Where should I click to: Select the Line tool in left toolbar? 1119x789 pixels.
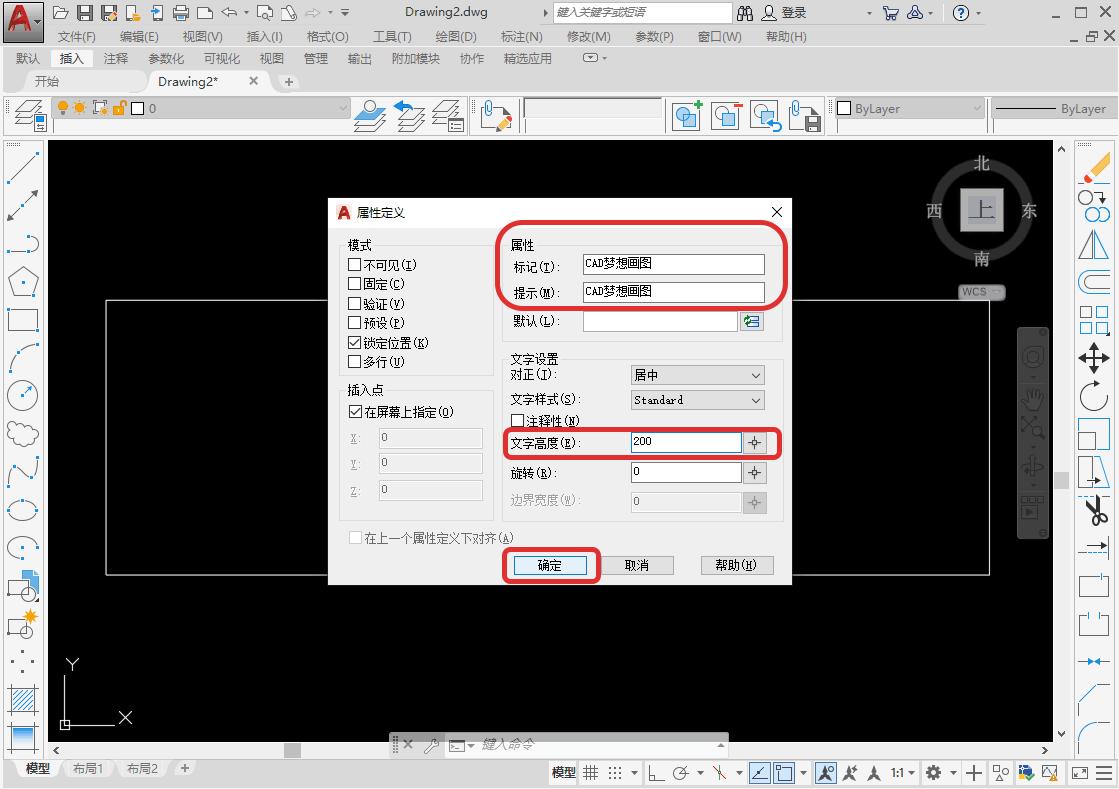click(23, 165)
